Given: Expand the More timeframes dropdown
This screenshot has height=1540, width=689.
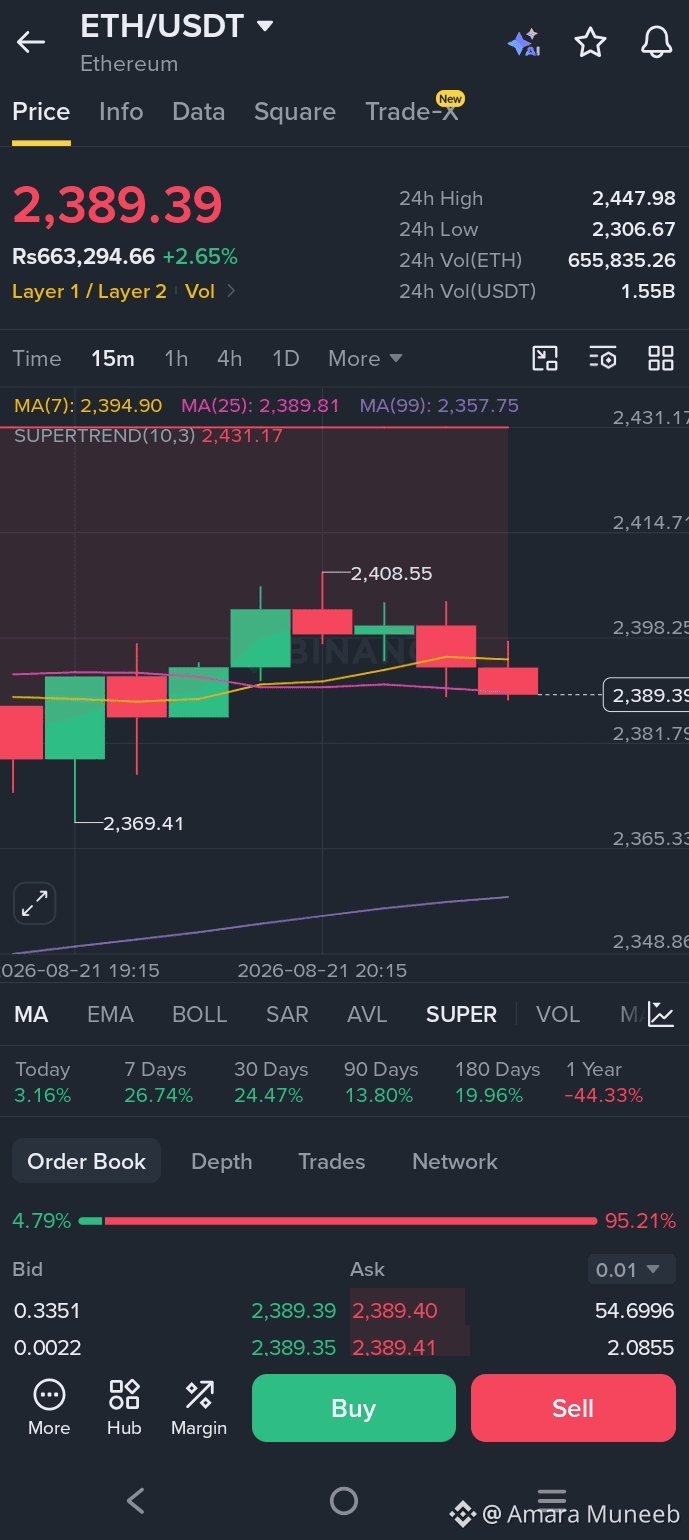Looking at the screenshot, I should click(x=365, y=358).
